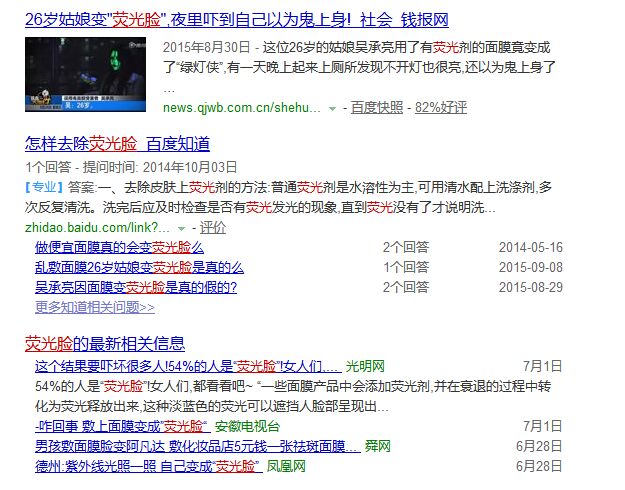Viewport: 625px width, 490px height.
Task: Open question 做便宜面膜真的会变荧光脸么
Action: coord(119,247)
